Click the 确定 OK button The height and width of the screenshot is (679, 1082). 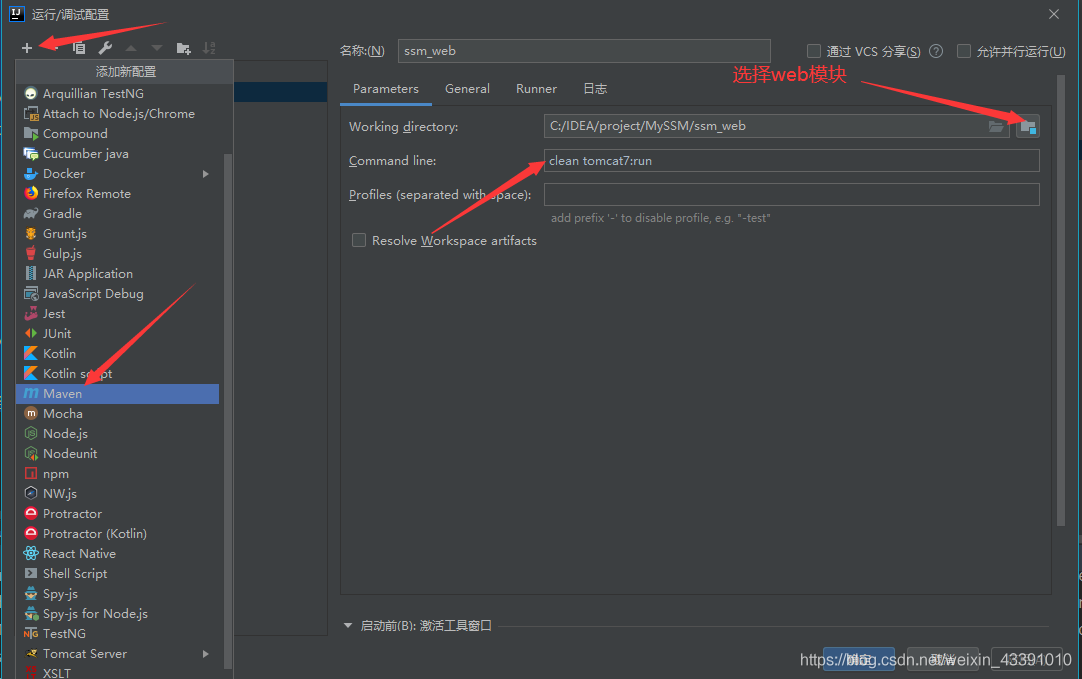pos(858,659)
